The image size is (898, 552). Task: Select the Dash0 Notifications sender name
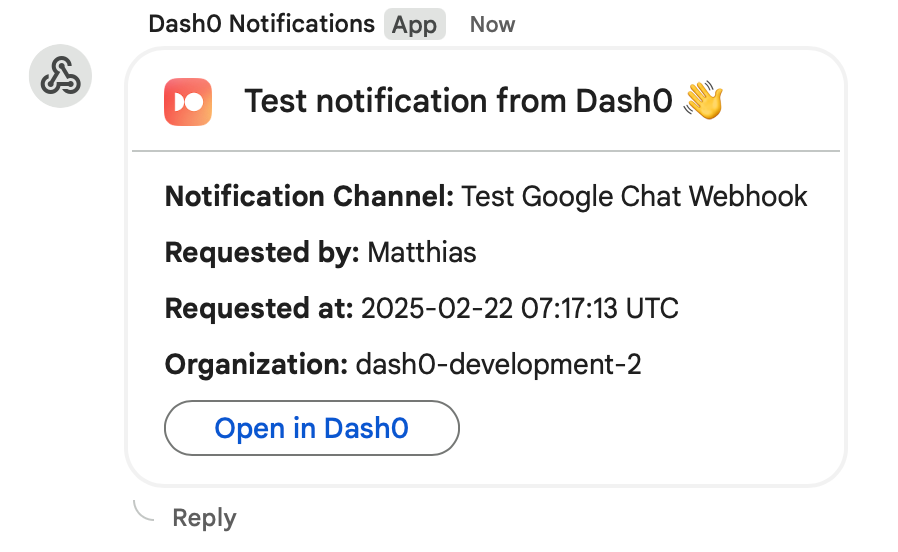261,24
